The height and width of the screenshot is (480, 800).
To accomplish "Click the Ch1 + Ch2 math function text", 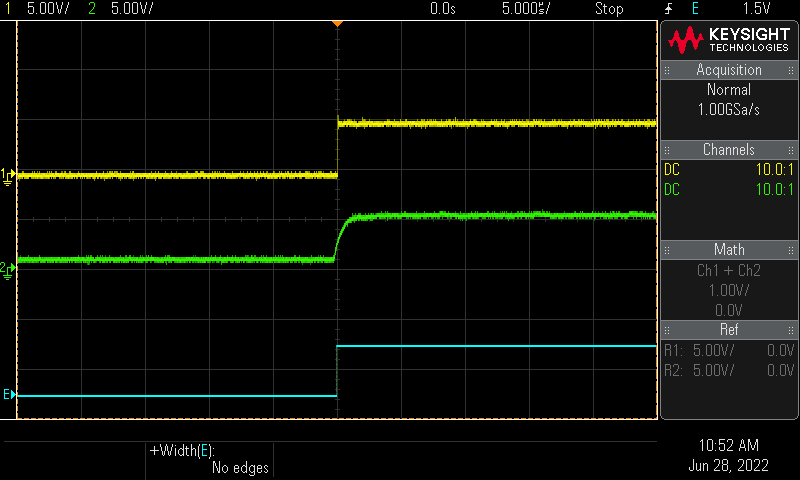I will 729,270.
